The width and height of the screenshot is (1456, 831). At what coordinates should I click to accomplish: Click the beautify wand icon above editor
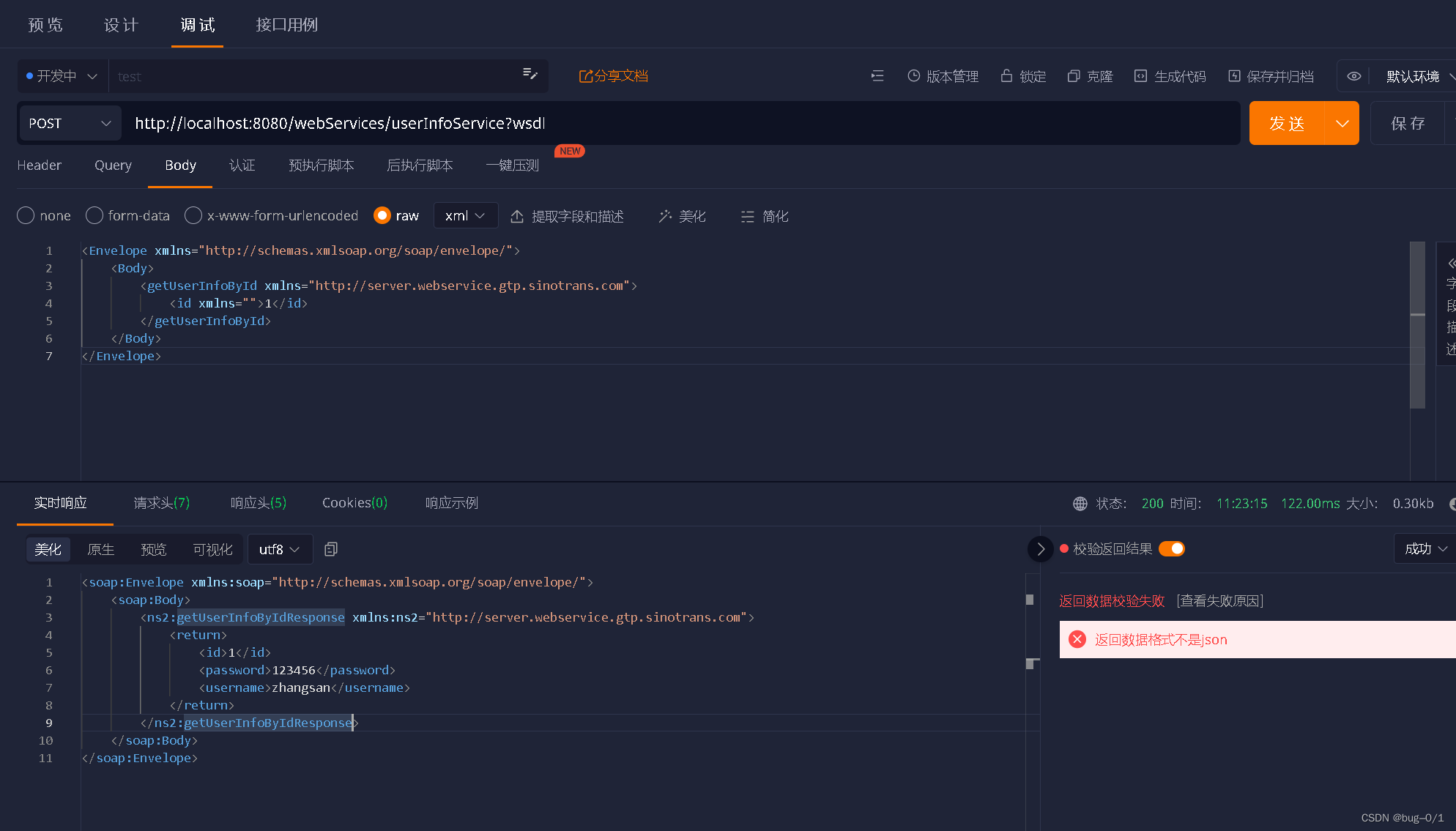[665, 216]
